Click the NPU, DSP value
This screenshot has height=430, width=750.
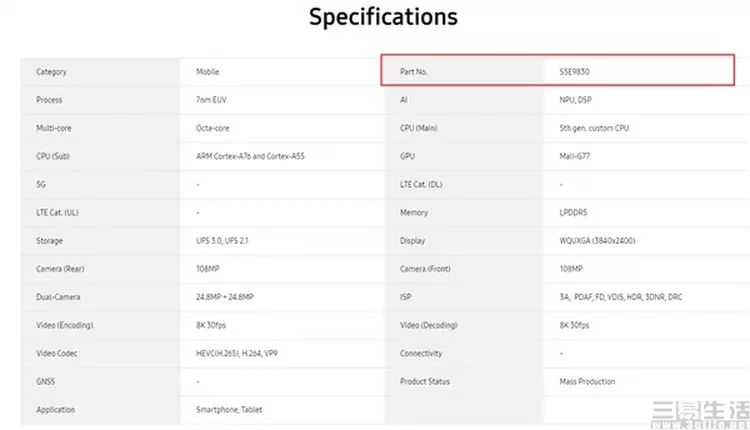575,100
